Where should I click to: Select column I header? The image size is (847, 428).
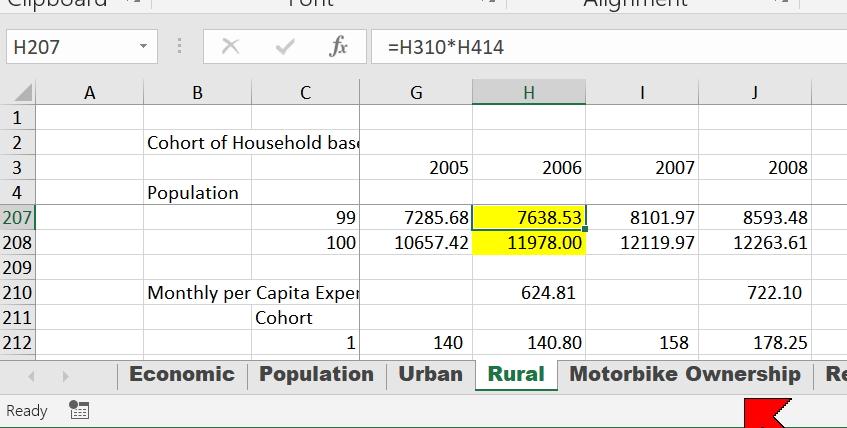click(x=642, y=92)
